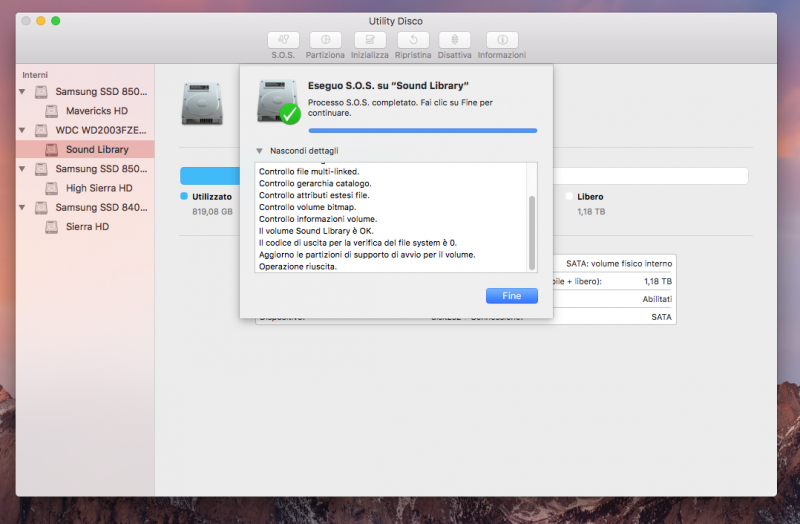Image resolution: width=800 pixels, height=524 pixels.
Task: Click the yellow minimize window button
Action: [41, 21]
